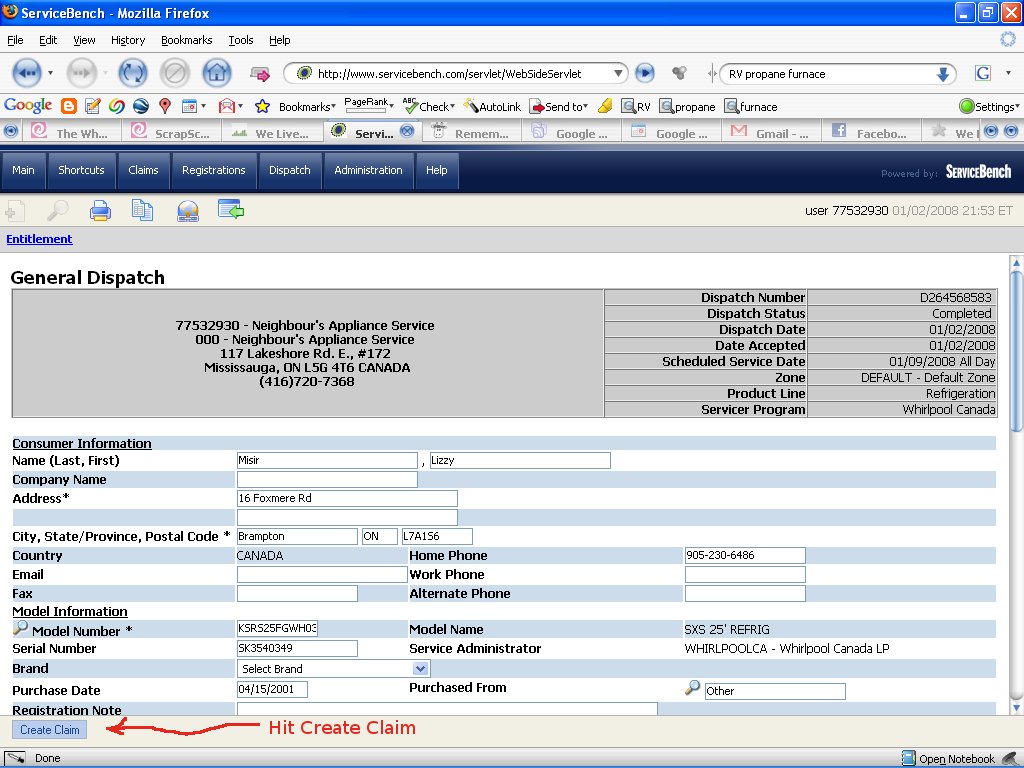Viewport: 1024px width, 768px height.
Task: Open the ServiceBench Help navigation menu
Action: point(436,170)
